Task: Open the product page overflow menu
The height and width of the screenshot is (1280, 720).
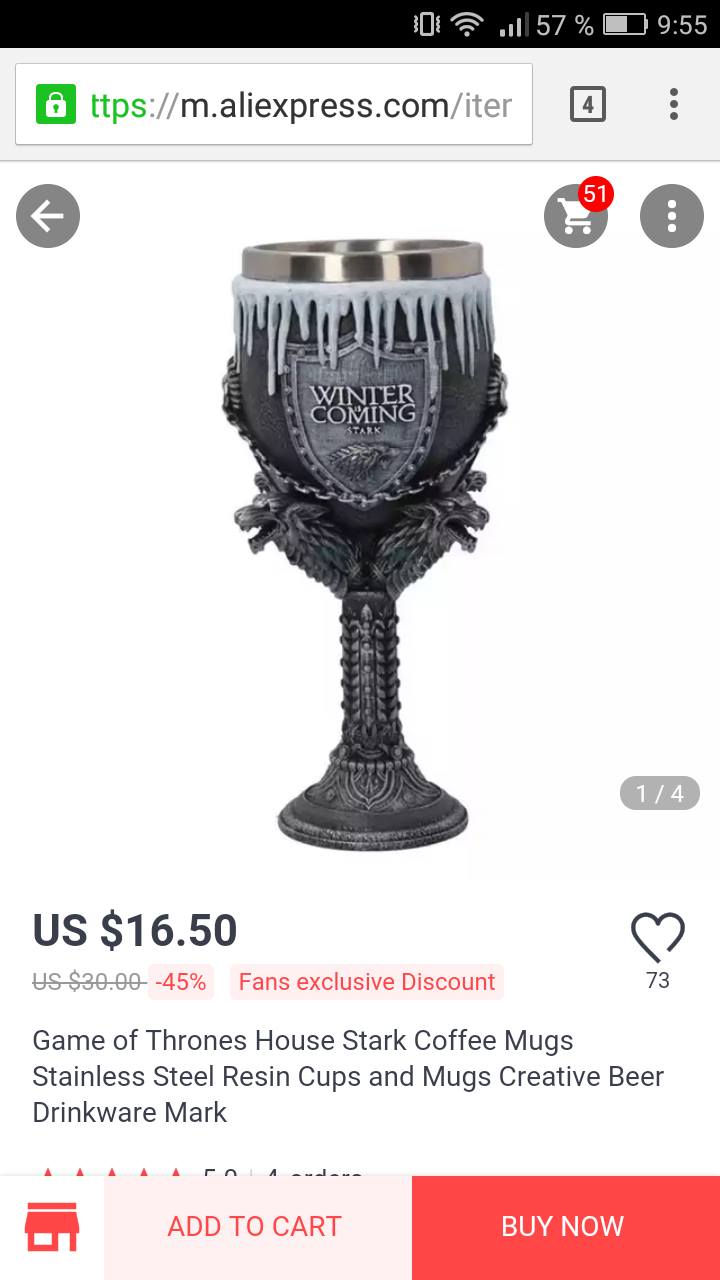Action: pos(672,216)
